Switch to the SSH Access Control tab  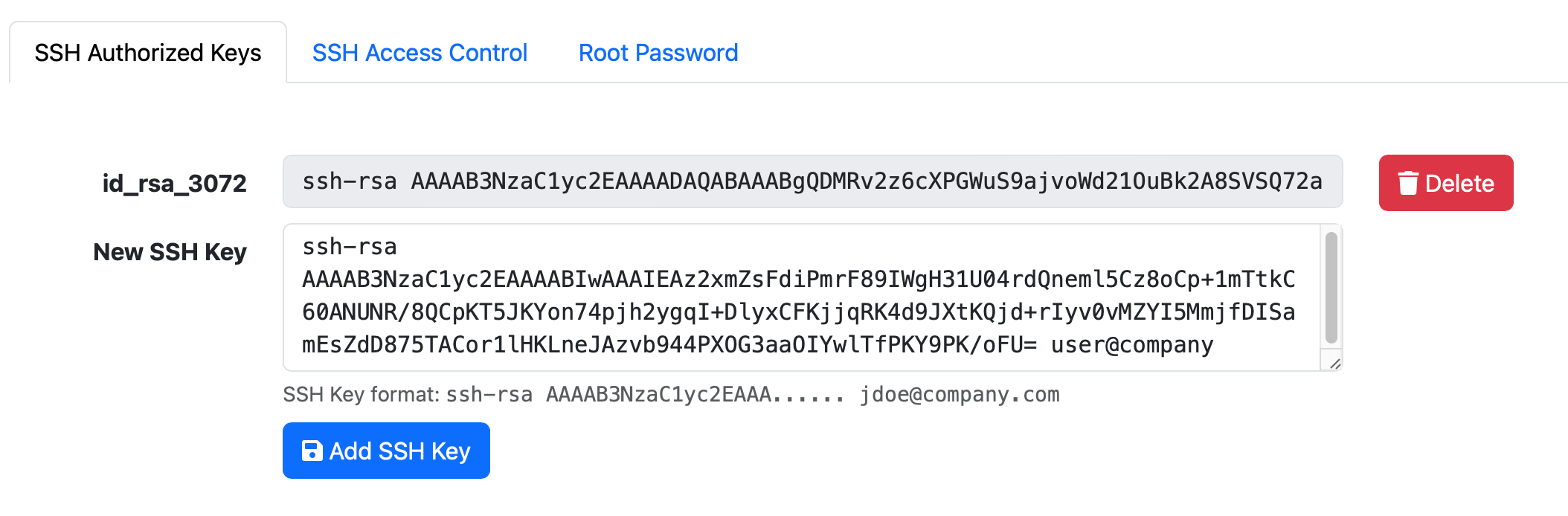click(x=420, y=52)
